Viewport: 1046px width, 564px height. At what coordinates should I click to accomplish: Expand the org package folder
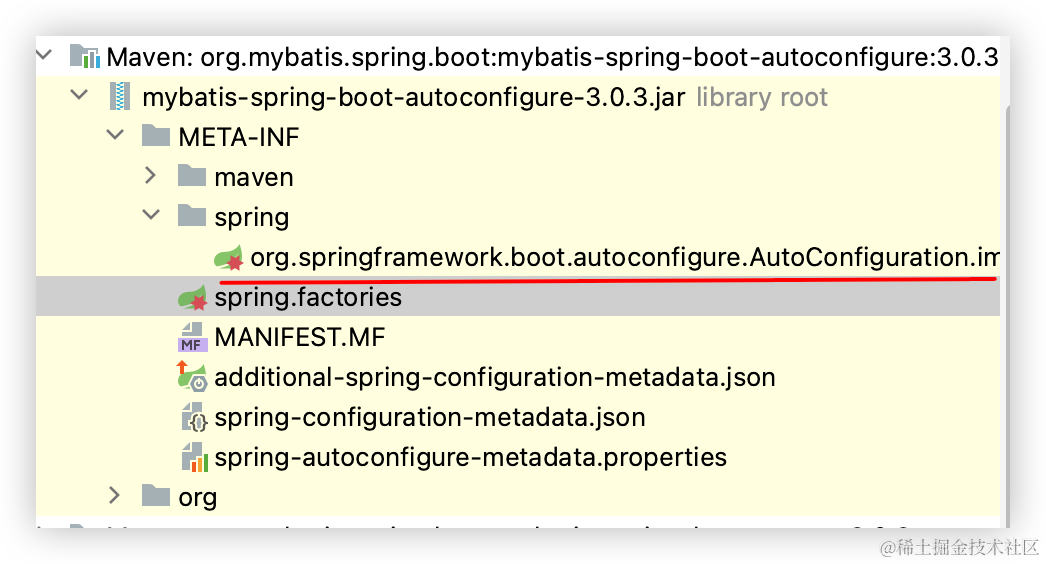114,497
